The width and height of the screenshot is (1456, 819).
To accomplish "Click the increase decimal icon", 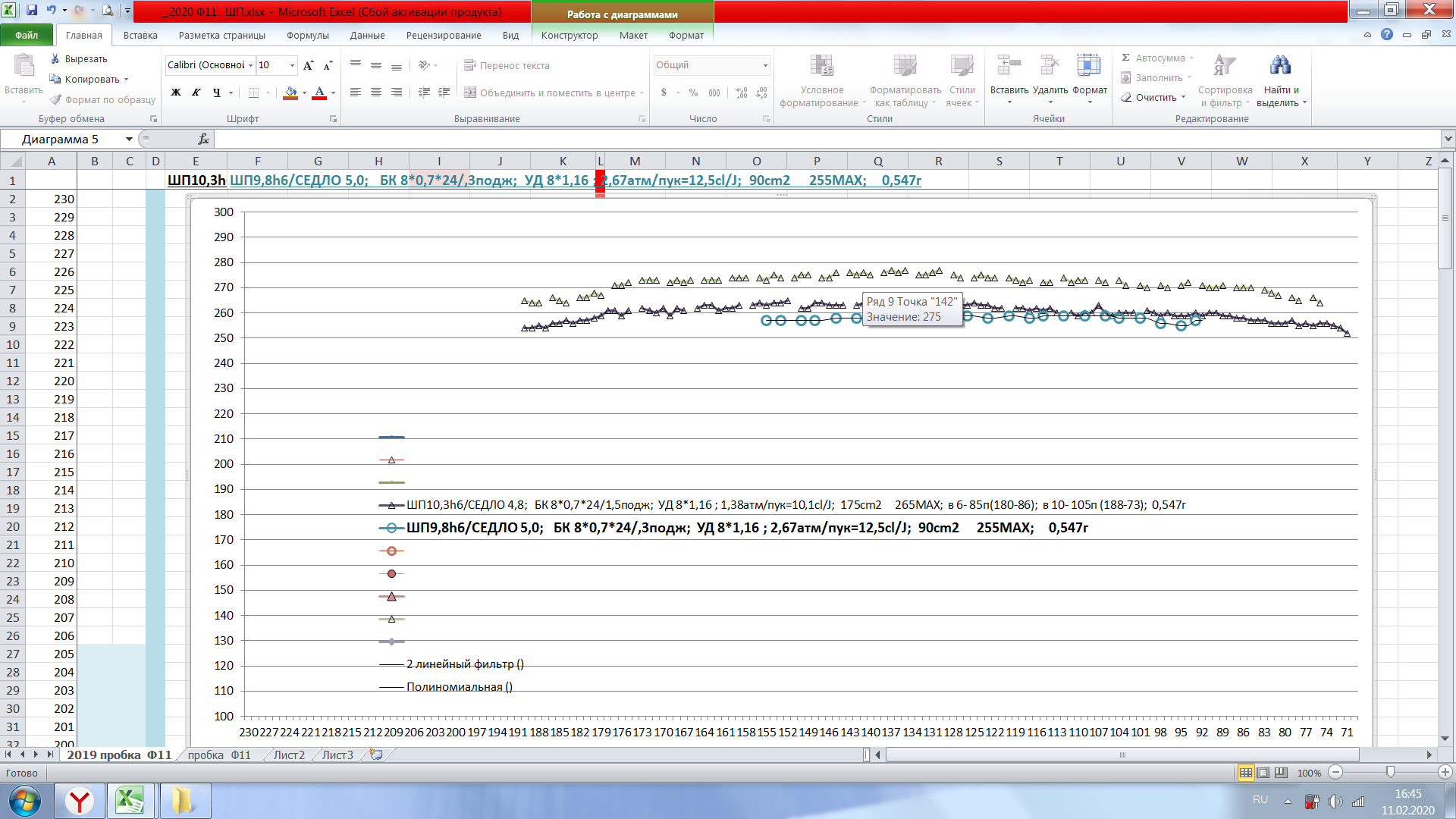I will coord(742,93).
